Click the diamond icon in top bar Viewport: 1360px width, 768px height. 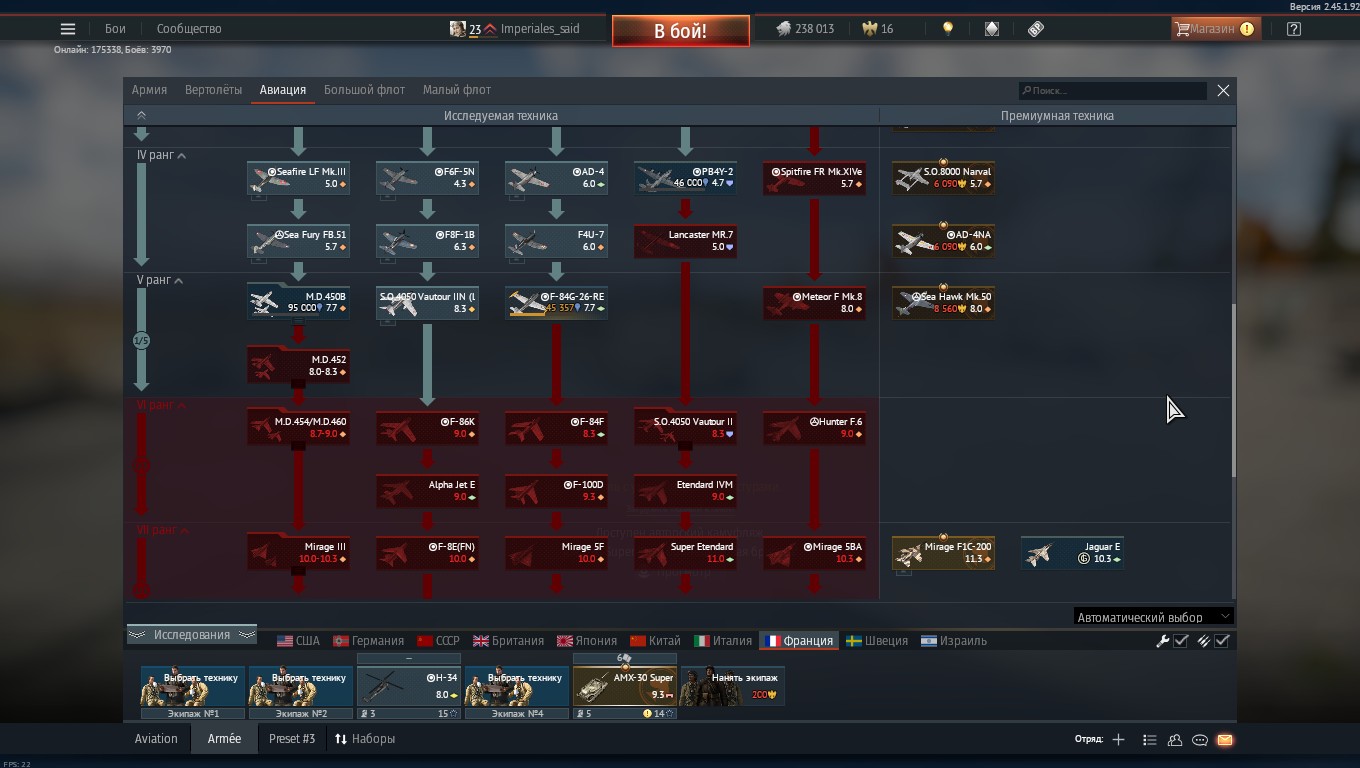click(992, 29)
